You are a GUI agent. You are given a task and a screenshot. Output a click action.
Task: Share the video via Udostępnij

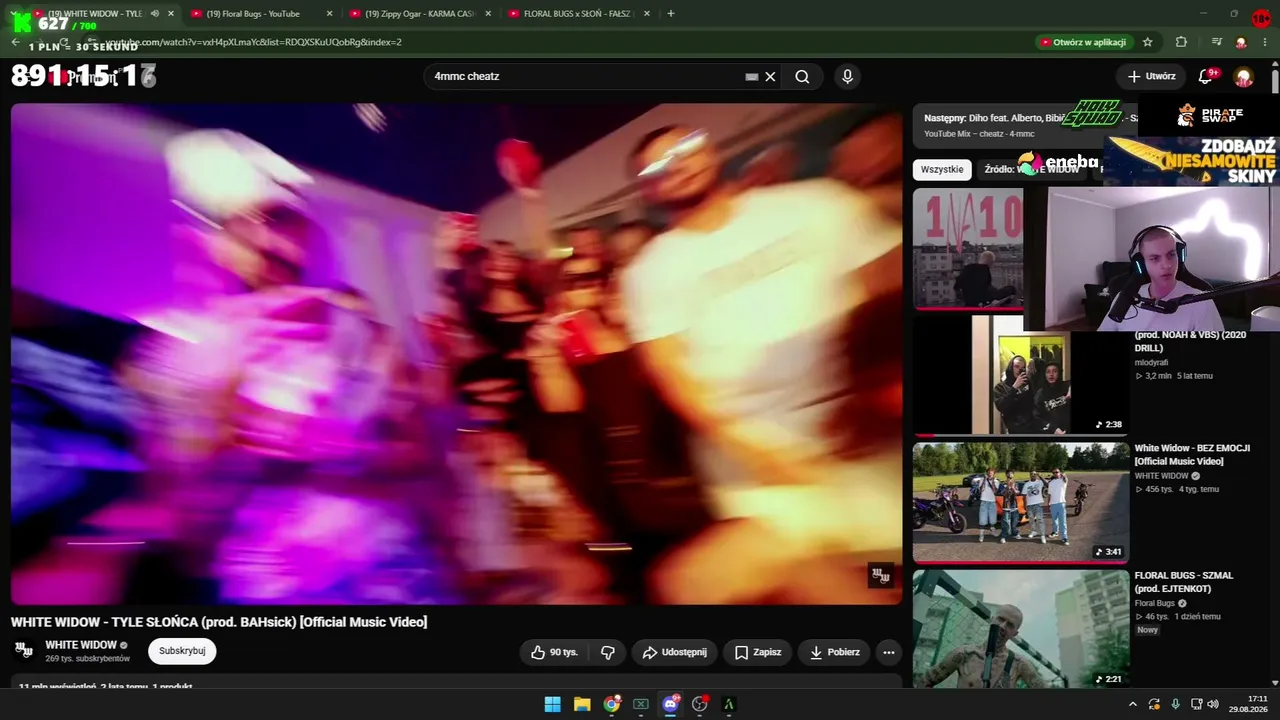point(674,652)
